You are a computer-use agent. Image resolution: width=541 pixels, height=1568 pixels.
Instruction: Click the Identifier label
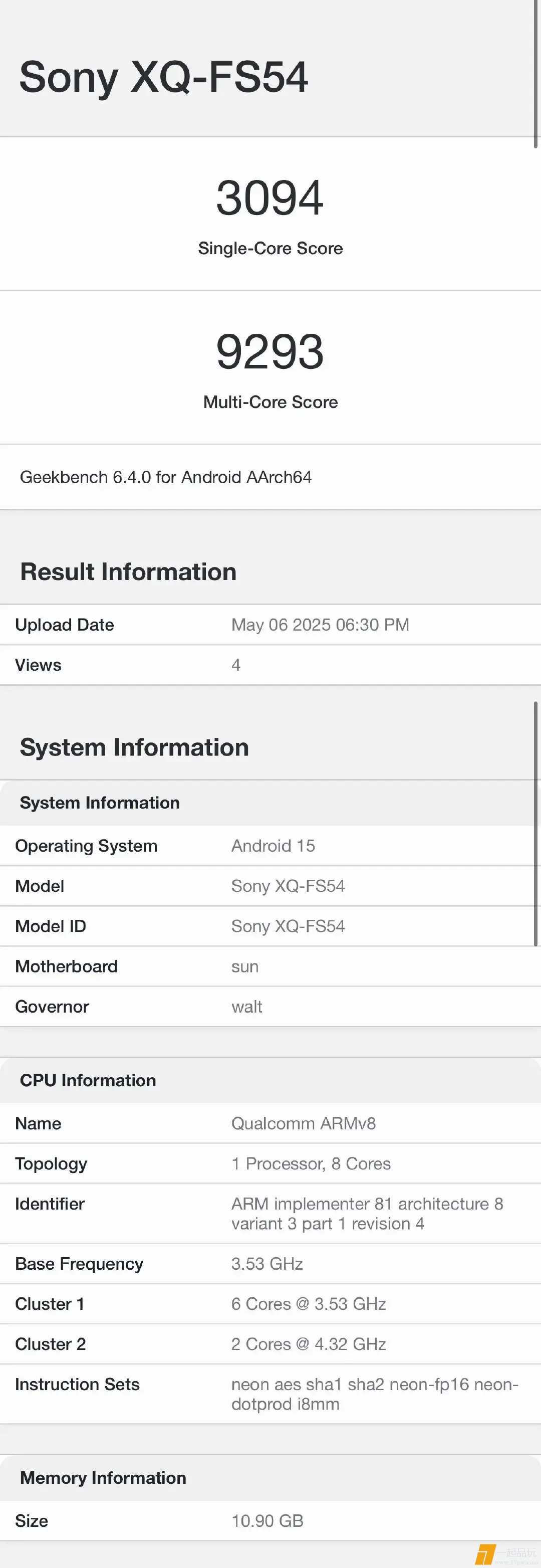coord(50,1204)
